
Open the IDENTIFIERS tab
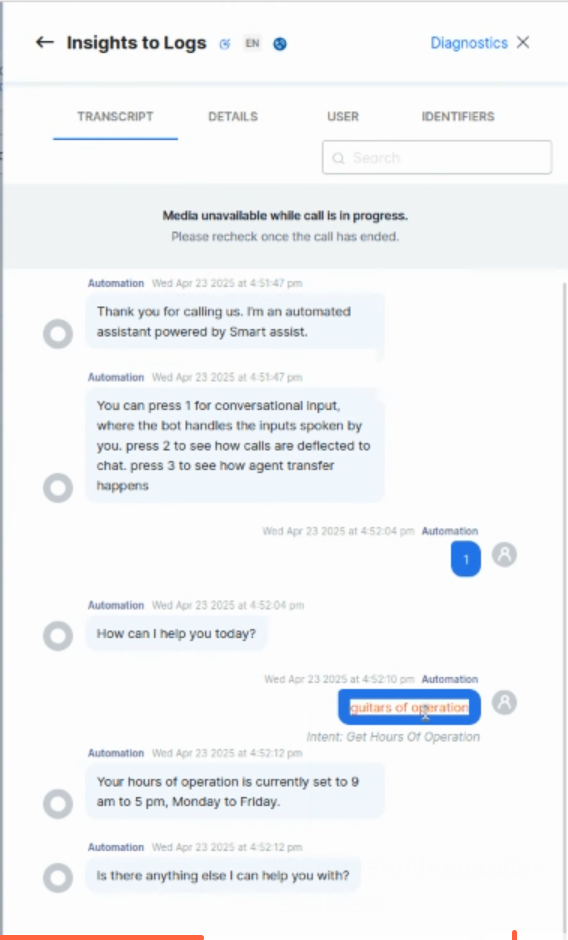pos(458,116)
